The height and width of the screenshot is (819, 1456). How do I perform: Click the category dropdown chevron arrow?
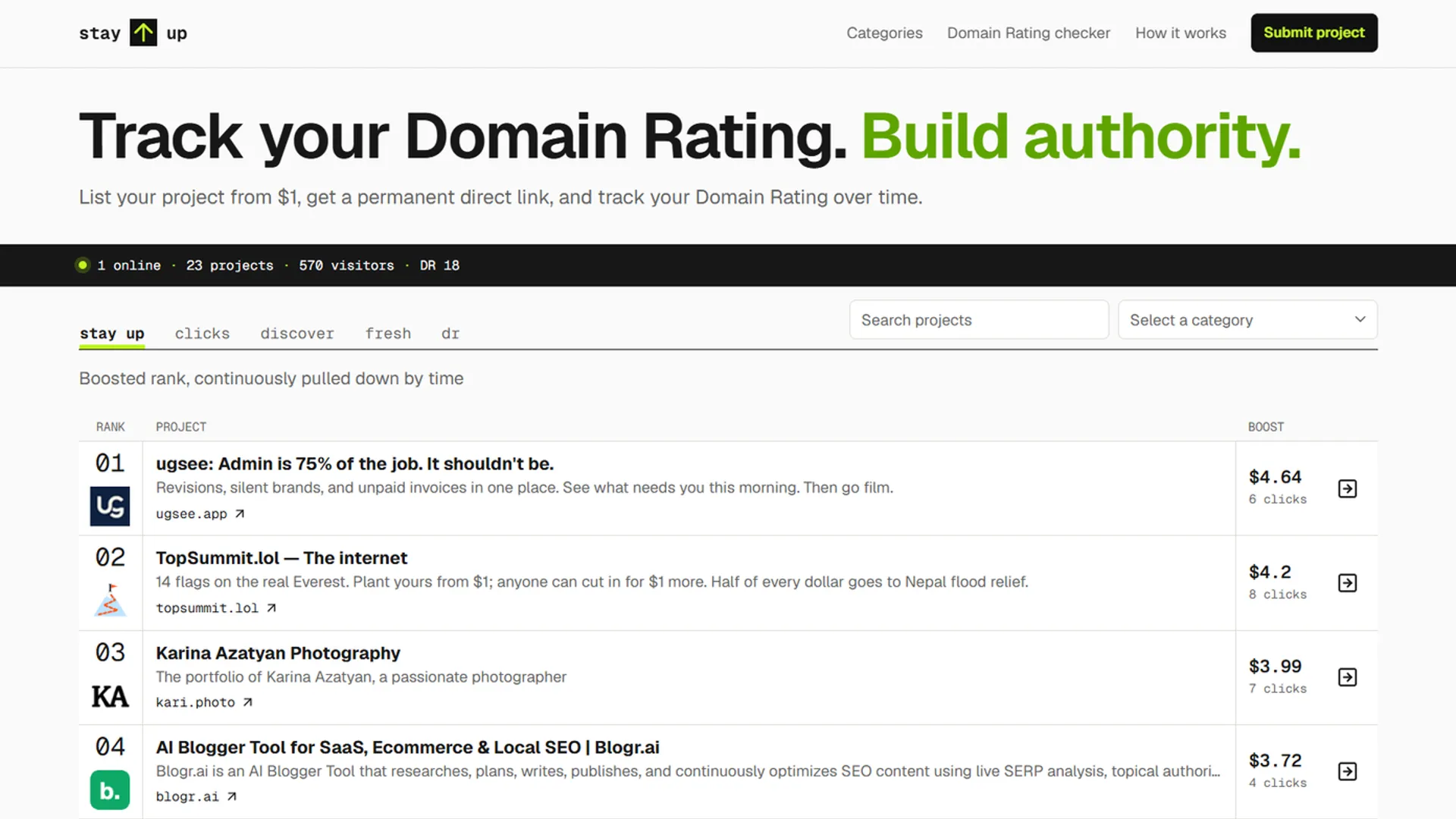[1360, 319]
